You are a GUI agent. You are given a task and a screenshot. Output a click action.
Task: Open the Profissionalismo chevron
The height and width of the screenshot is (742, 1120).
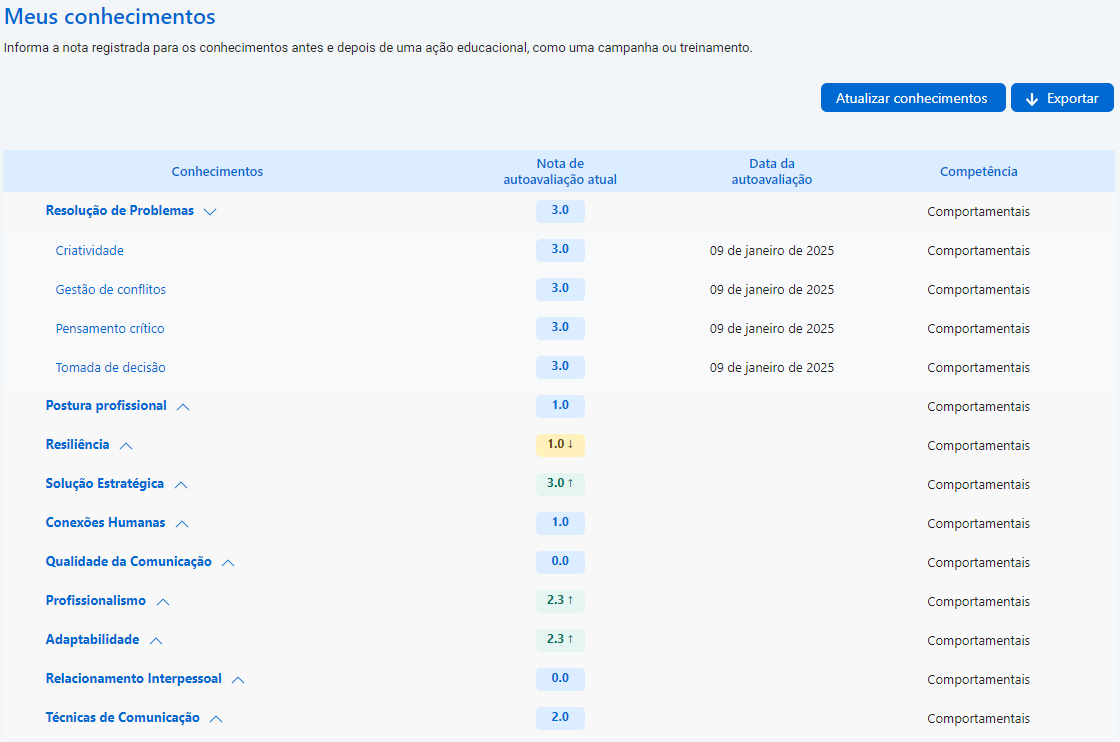163,602
